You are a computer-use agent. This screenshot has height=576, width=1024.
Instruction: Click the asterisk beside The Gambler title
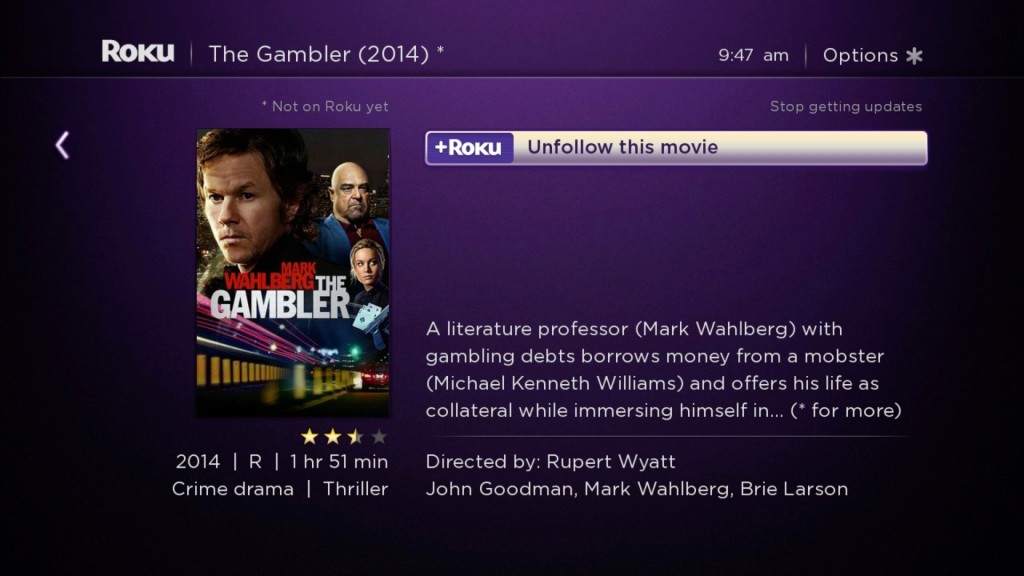[x=441, y=50]
